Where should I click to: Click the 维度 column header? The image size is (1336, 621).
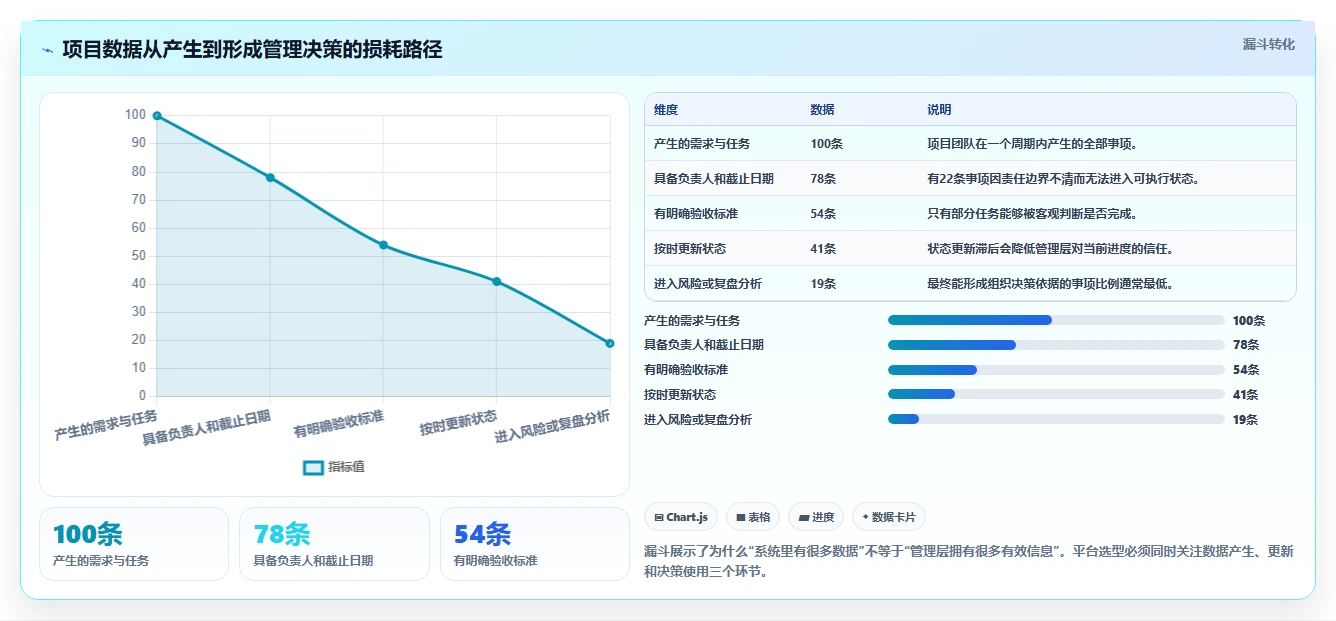pyautogui.click(x=666, y=110)
